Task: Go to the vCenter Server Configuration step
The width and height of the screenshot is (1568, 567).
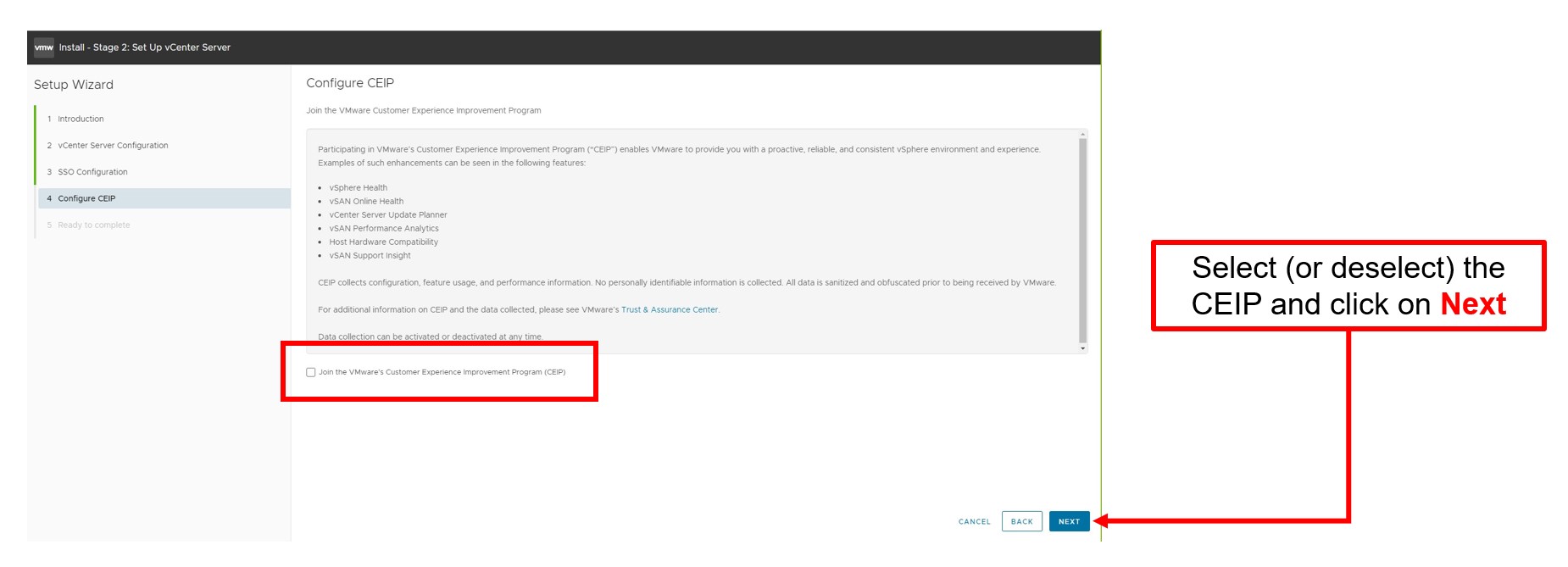Action: click(x=113, y=146)
